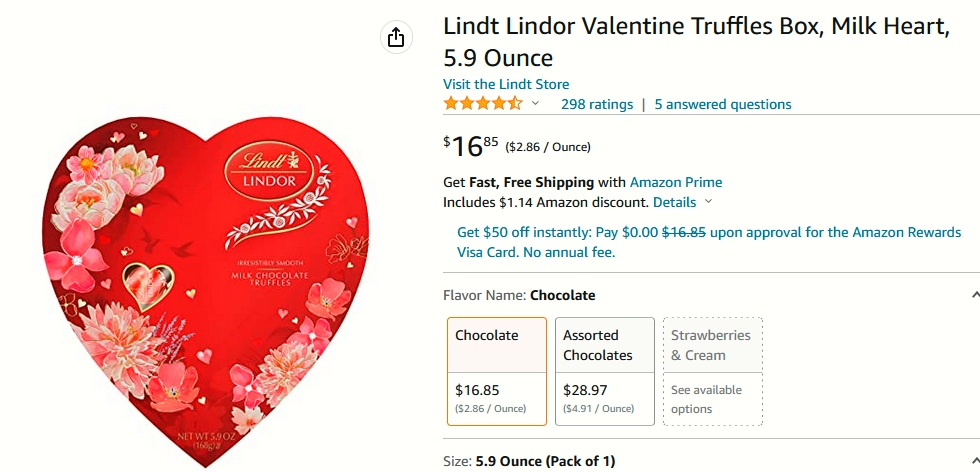980x472 pixels.
Task: Select Strawberries & Cream flavor option
Action: (713, 371)
